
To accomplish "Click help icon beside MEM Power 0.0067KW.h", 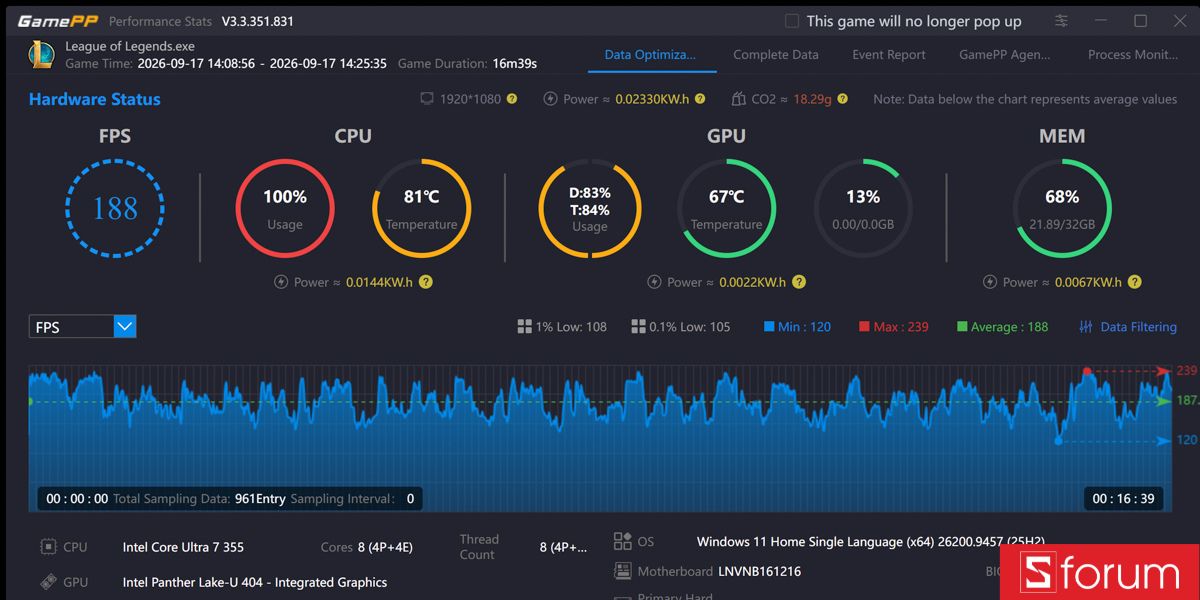I will pyautogui.click(x=1134, y=282).
